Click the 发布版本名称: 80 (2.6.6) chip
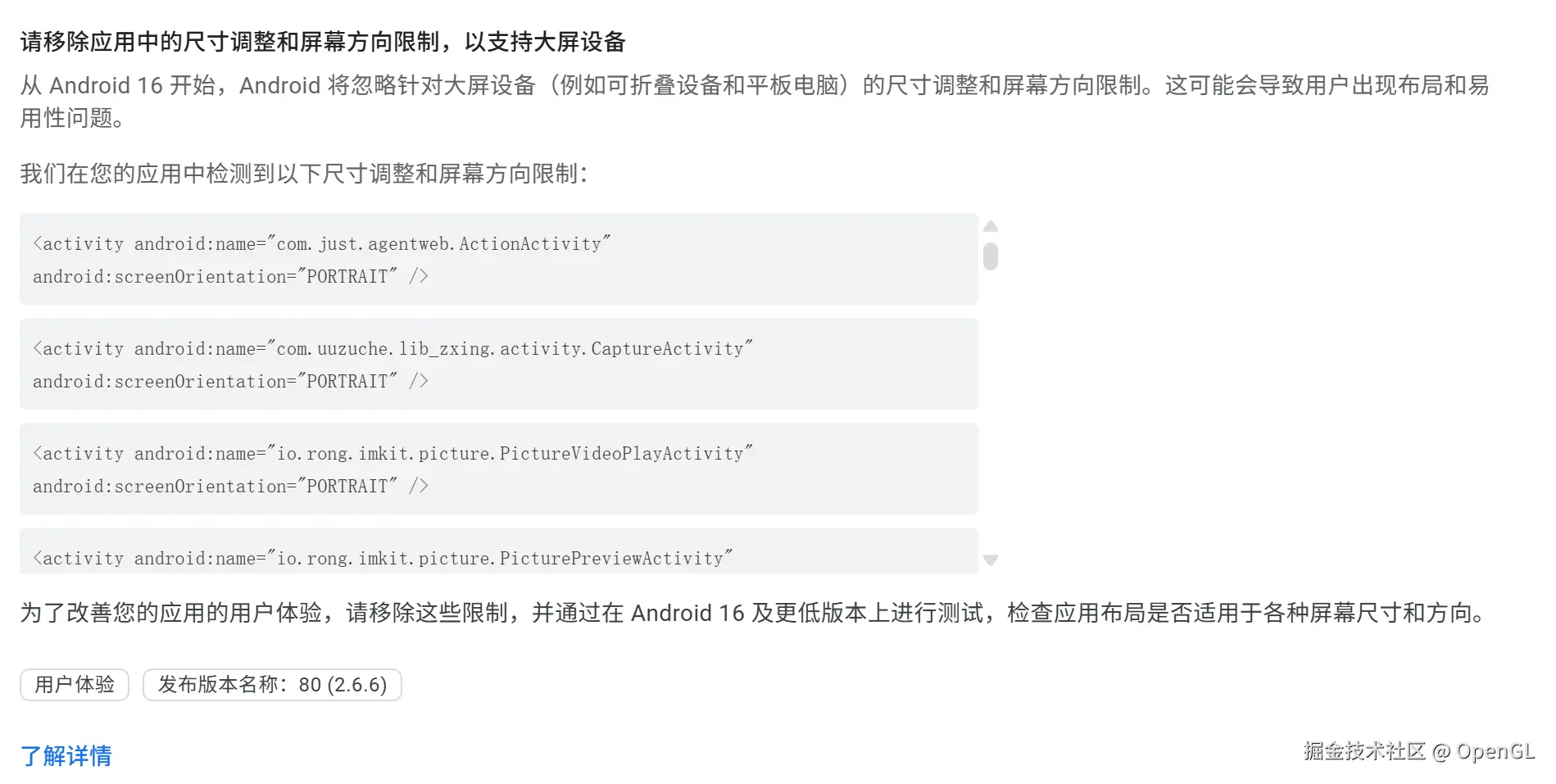Image resolution: width=1556 pixels, height=784 pixels. click(x=272, y=685)
